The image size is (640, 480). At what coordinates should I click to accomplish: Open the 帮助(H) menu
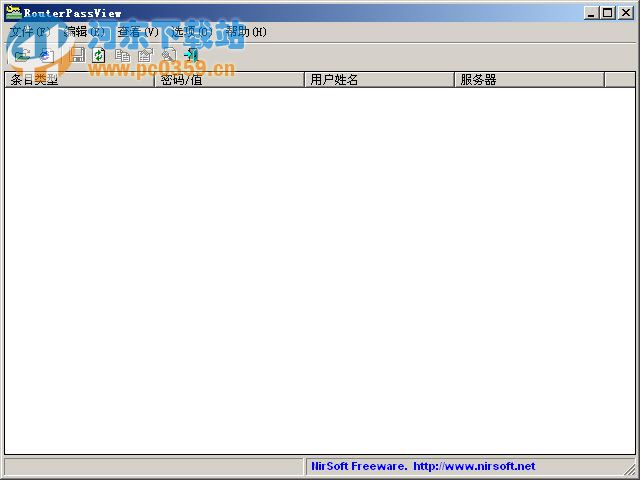point(246,32)
